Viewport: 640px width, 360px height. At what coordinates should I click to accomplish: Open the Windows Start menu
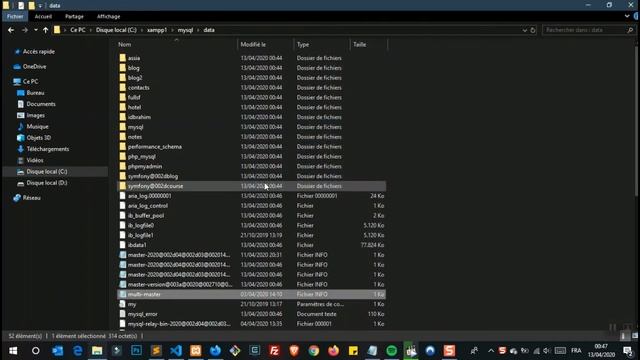[x=13, y=351]
